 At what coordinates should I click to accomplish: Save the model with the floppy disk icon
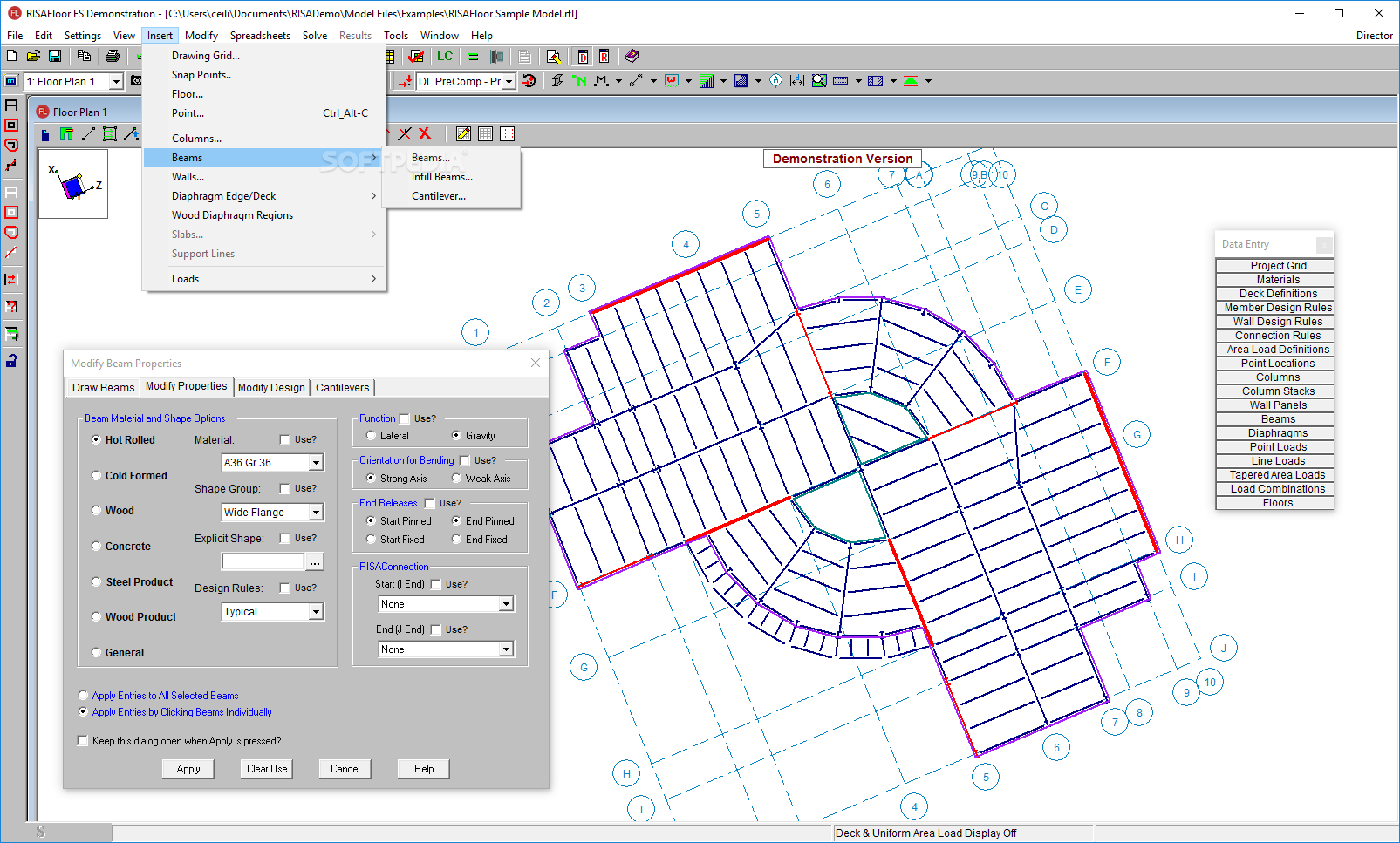click(x=55, y=56)
